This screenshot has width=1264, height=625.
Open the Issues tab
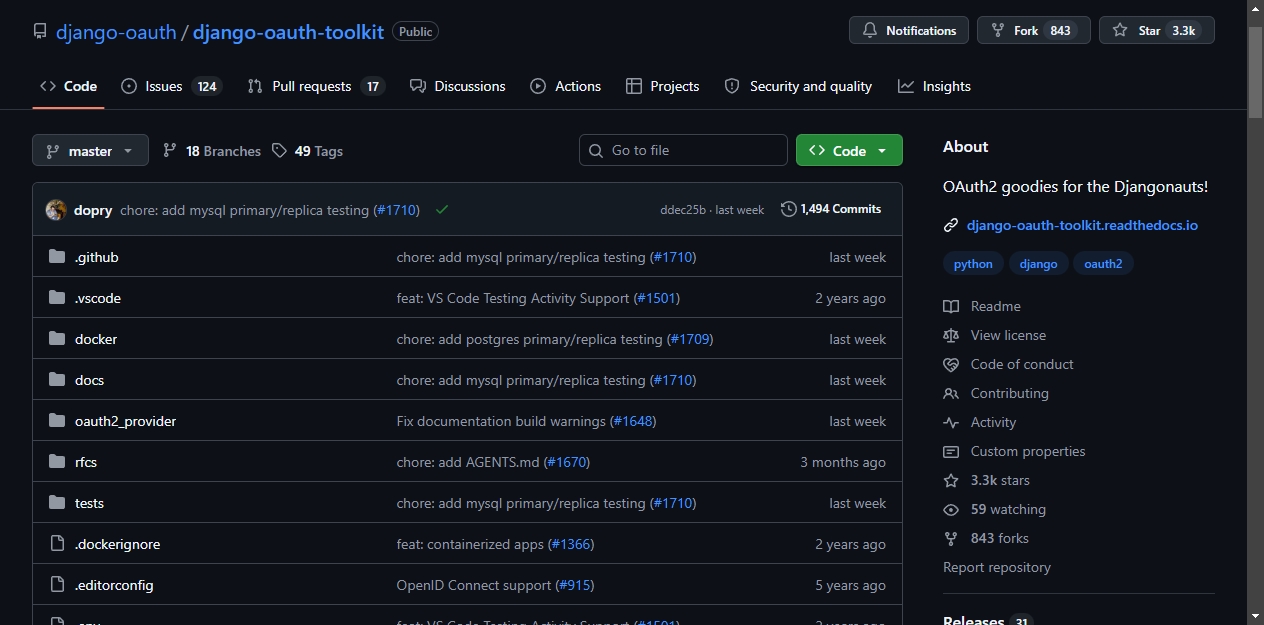[x=171, y=86]
